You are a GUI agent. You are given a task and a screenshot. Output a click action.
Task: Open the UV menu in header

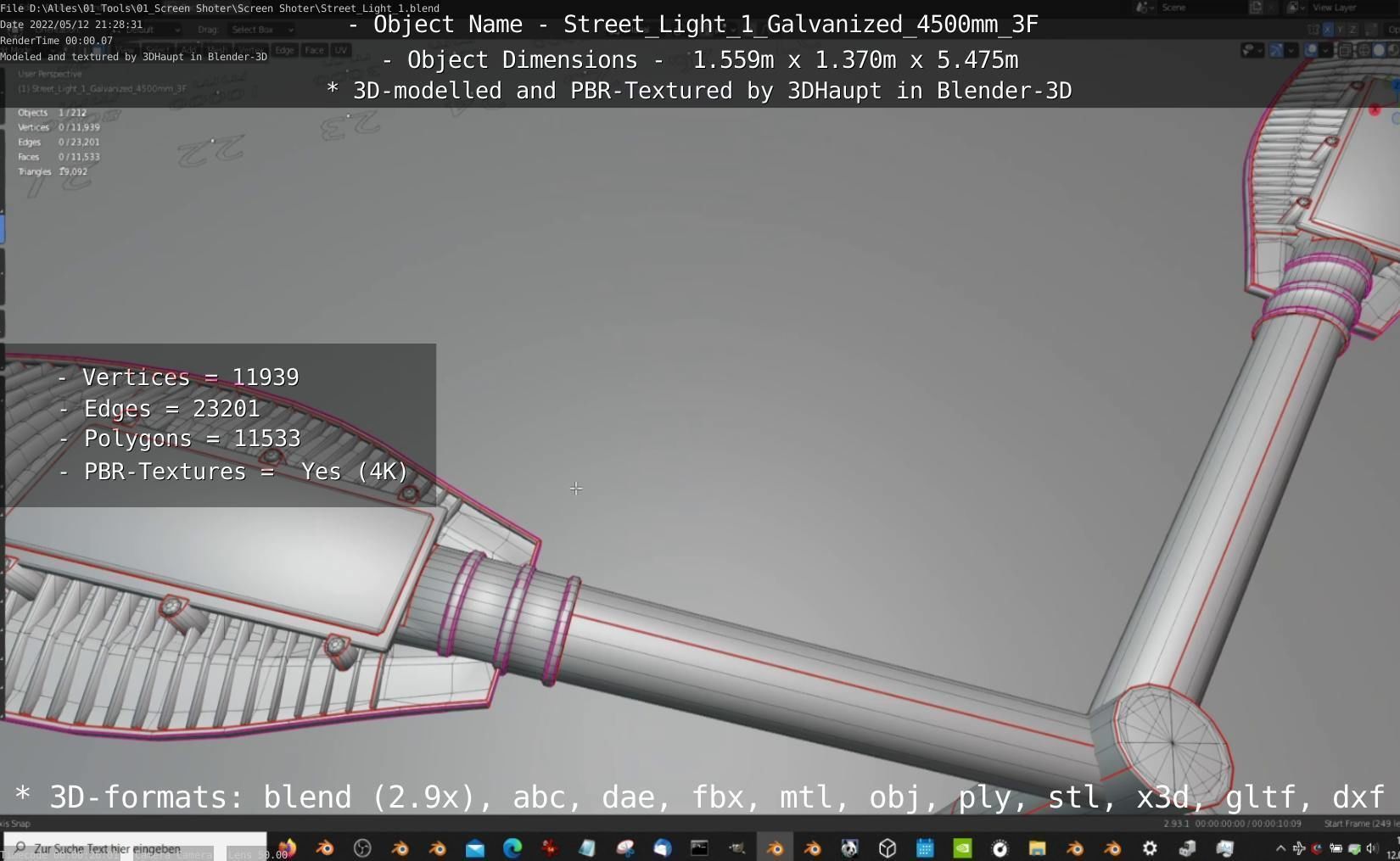[340, 50]
